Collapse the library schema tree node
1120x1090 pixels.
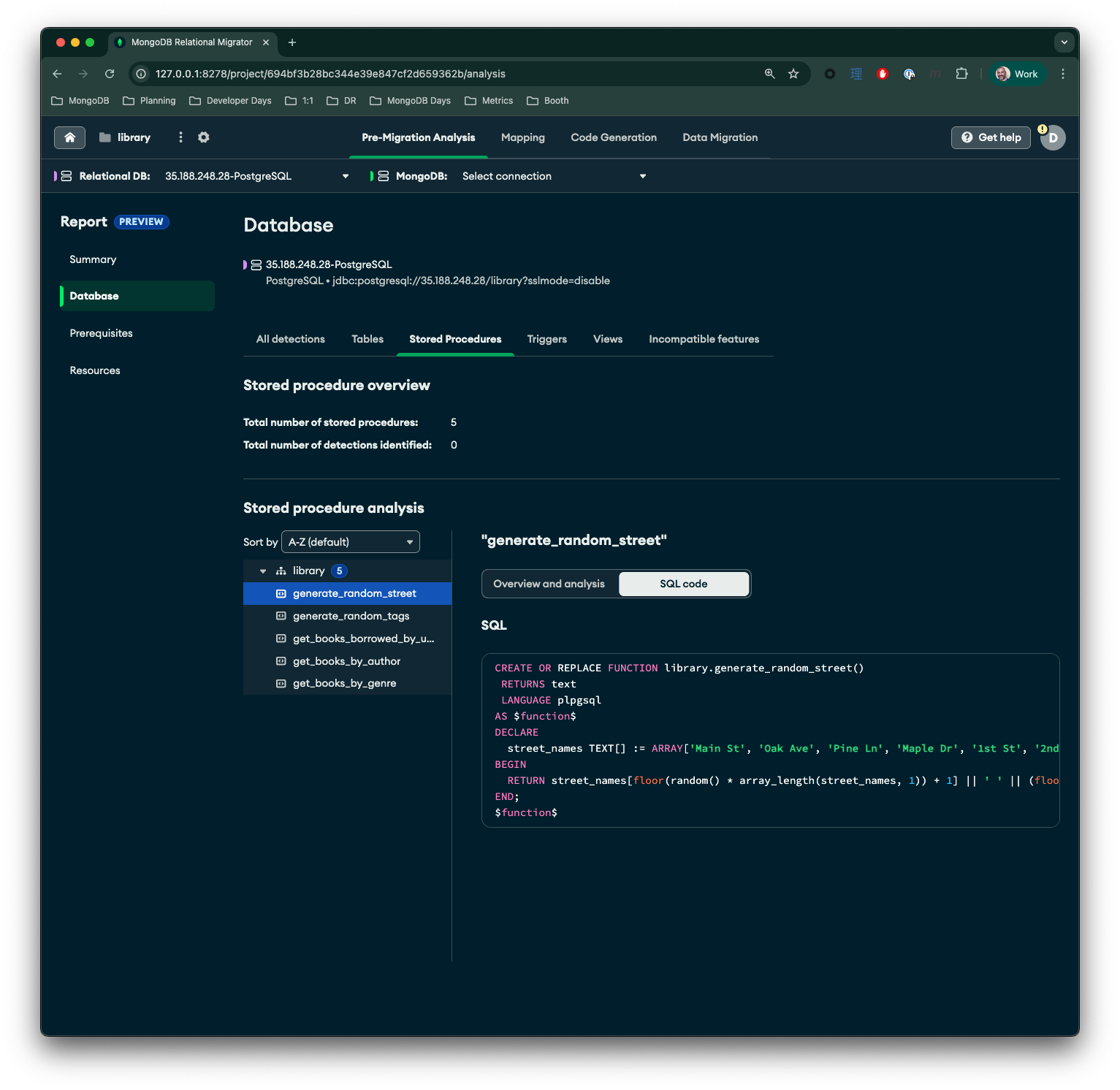click(x=263, y=571)
